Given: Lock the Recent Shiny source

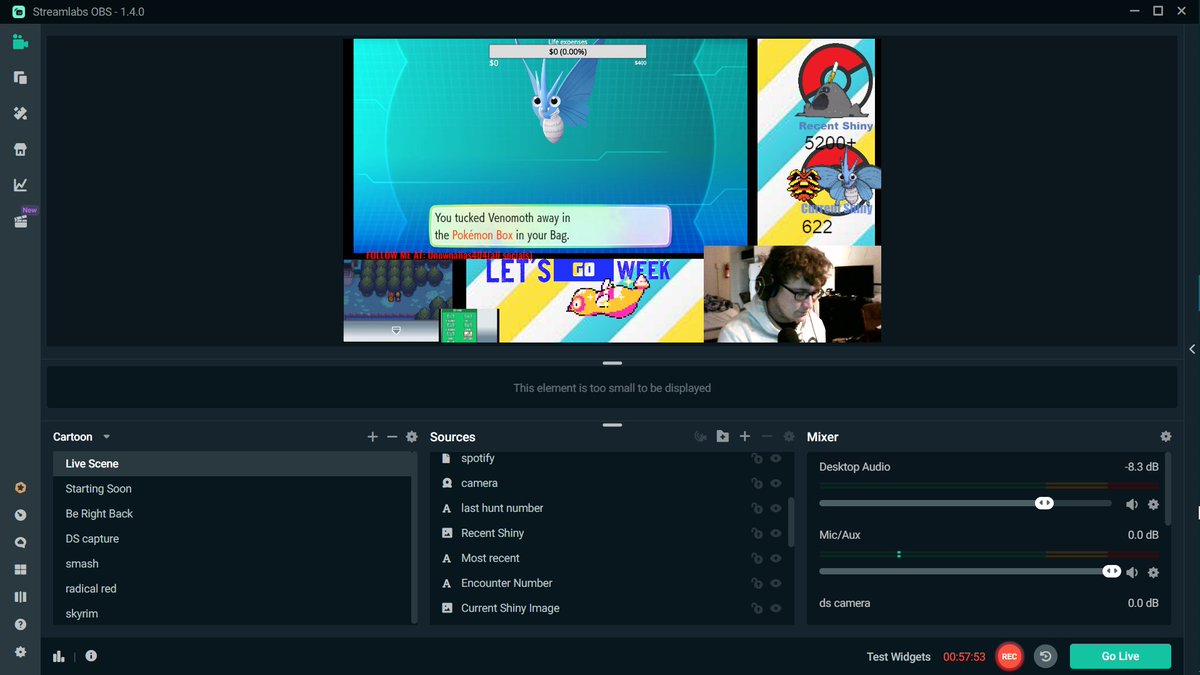Looking at the screenshot, I should [757, 533].
